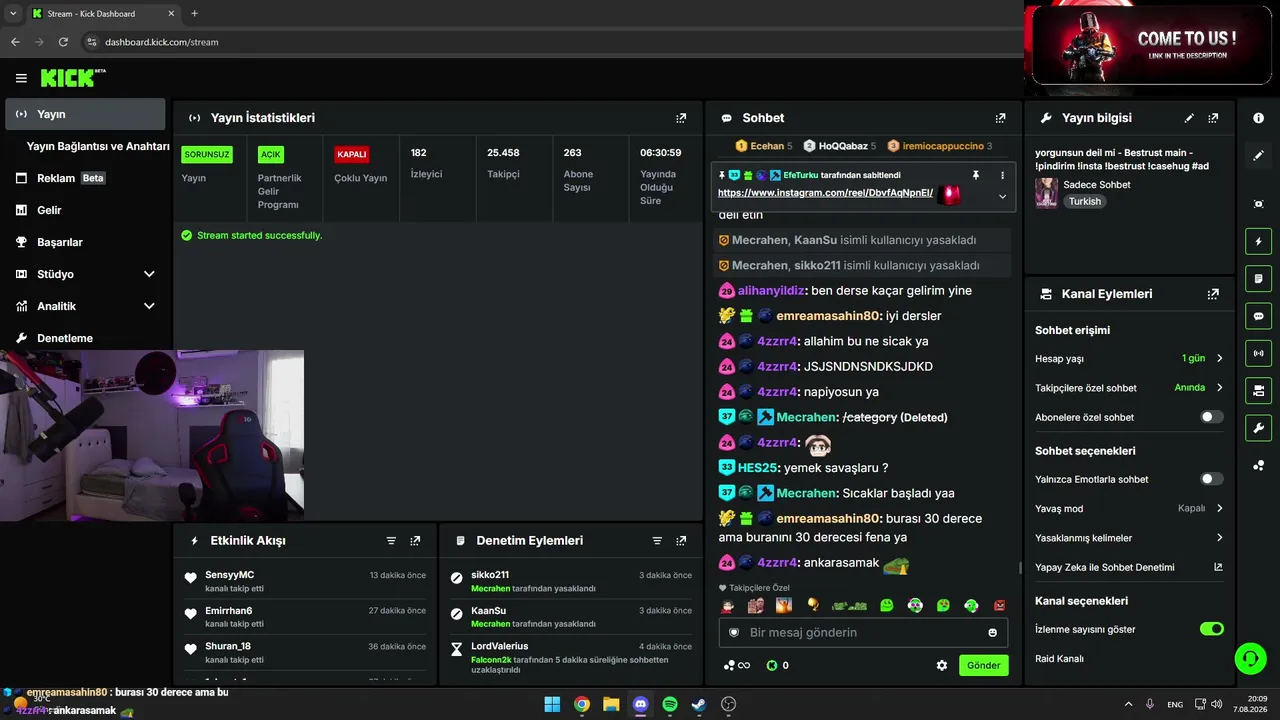Pop out the Kanal Eylemleri panel
Screen dimensions: 1280x720
click(x=1213, y=294)
